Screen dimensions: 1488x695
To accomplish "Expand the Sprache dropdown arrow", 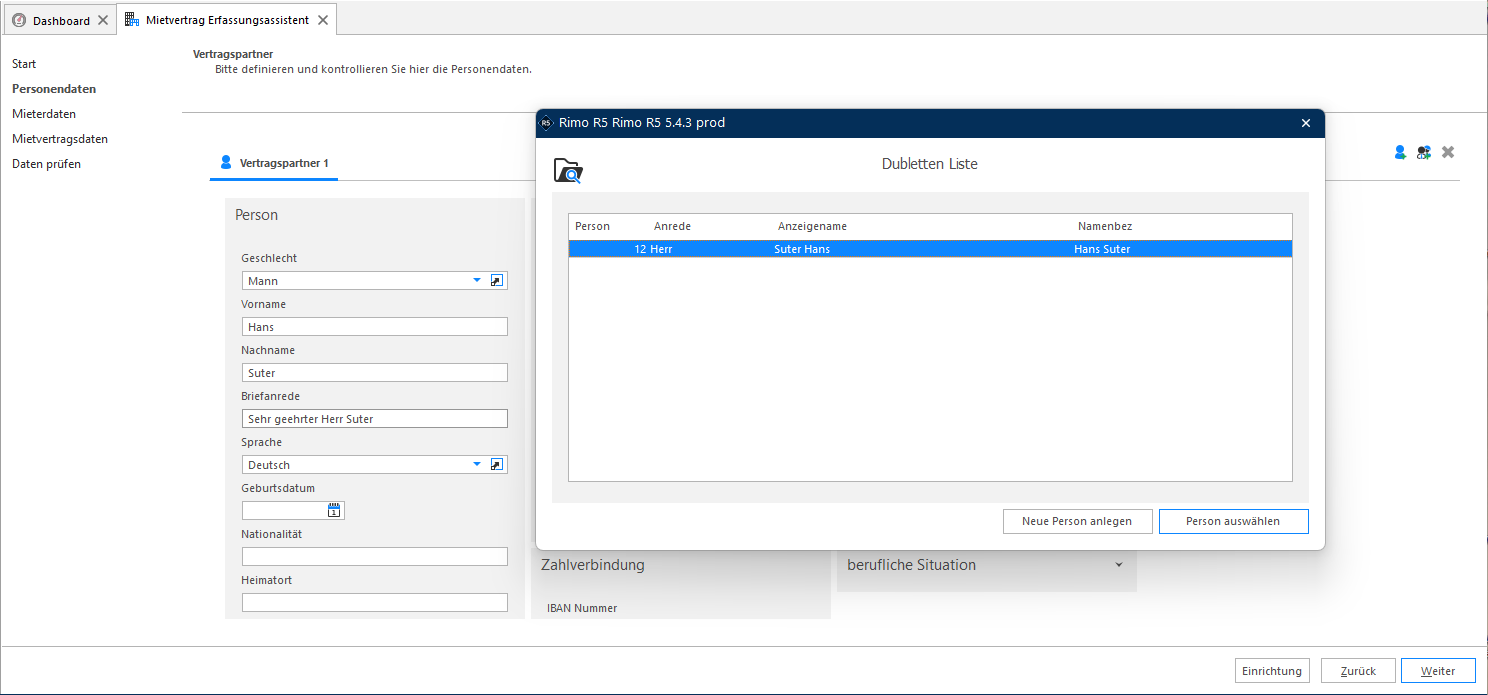I will [477, 464].
